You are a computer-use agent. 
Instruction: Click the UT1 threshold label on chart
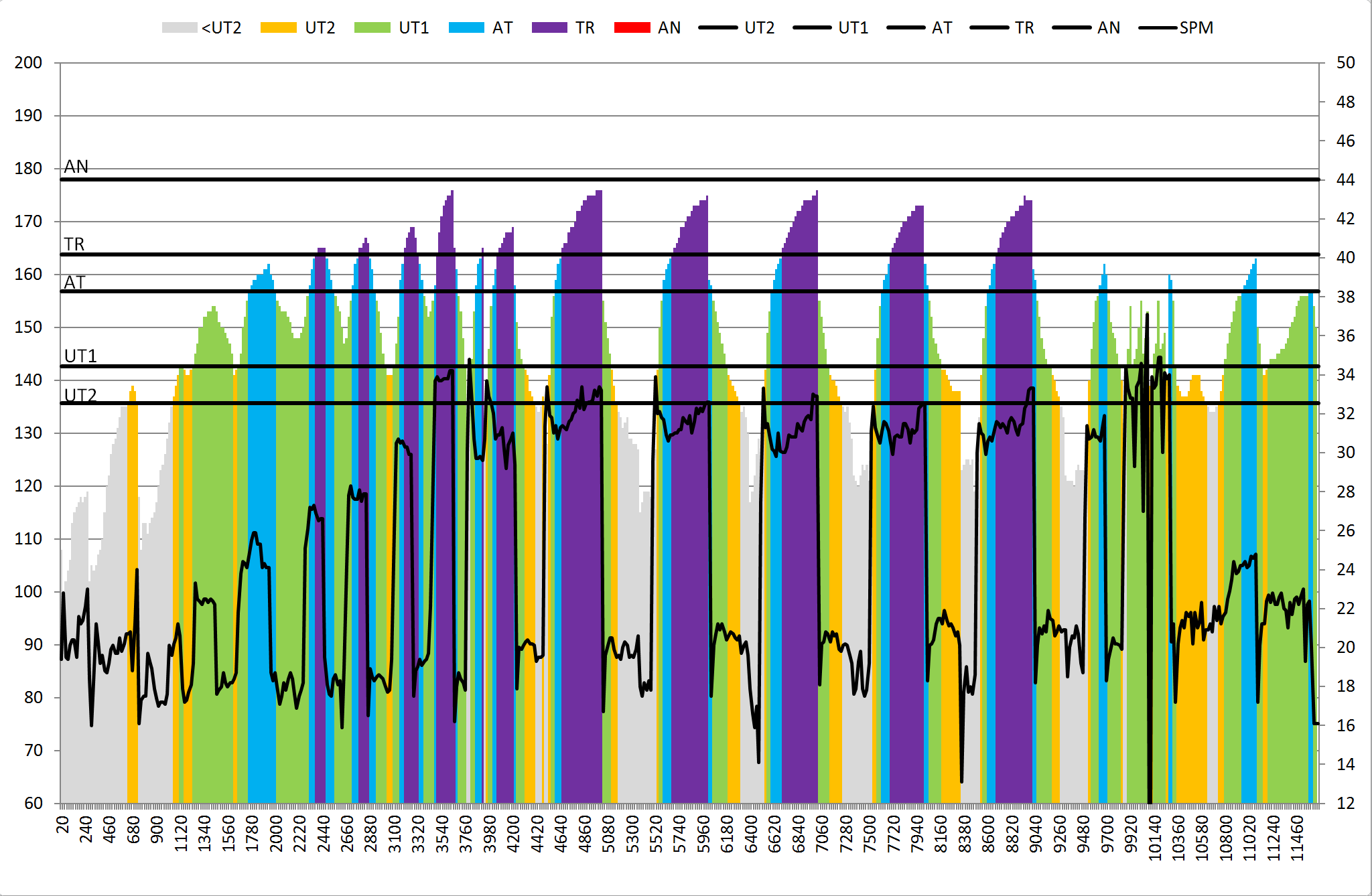80,356
